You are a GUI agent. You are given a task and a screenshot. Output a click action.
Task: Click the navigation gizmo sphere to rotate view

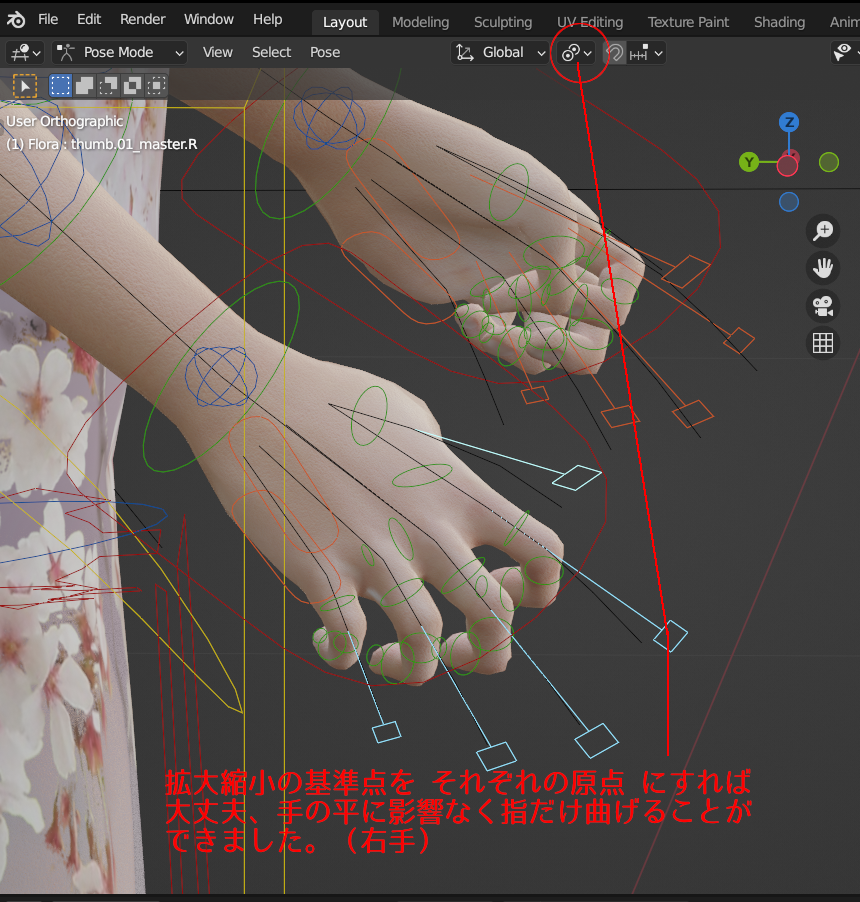point(789,162)
